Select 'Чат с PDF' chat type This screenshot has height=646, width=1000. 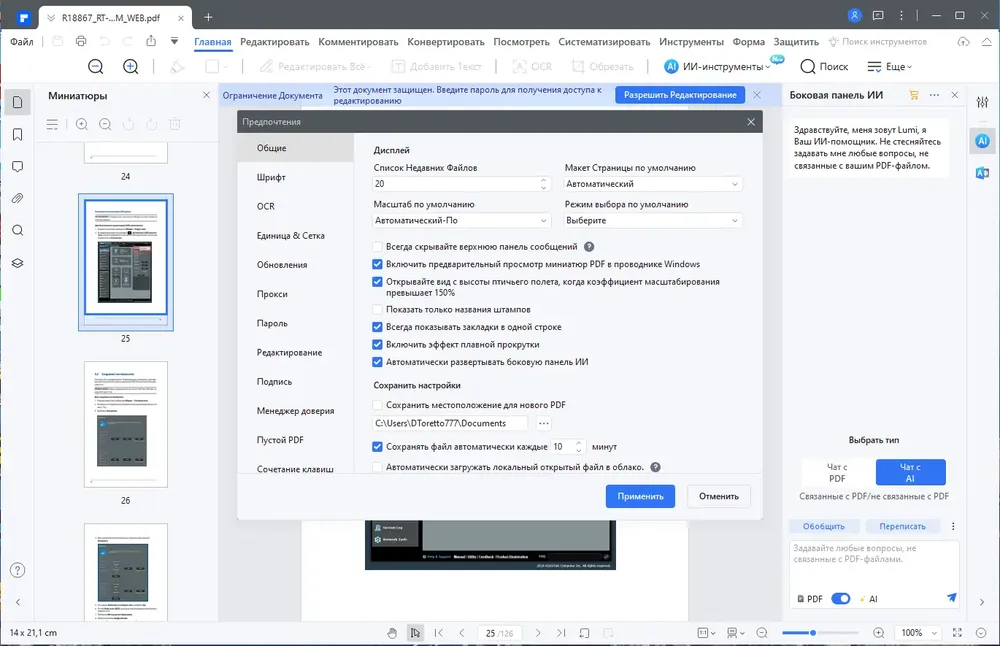coord(837,473)
